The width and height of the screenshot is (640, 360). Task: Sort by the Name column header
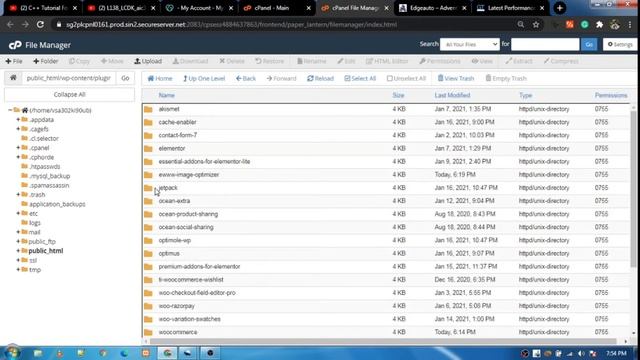coord(167,95)
